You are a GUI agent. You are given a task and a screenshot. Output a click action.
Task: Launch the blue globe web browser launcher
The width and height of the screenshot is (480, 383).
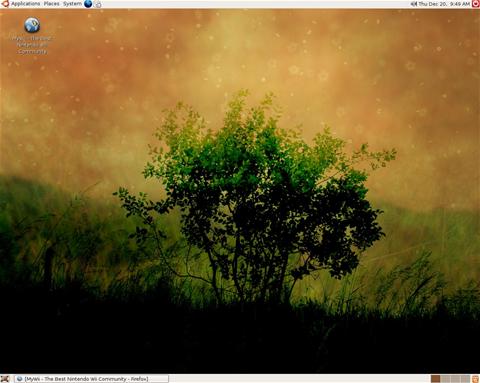pos(88,4)
